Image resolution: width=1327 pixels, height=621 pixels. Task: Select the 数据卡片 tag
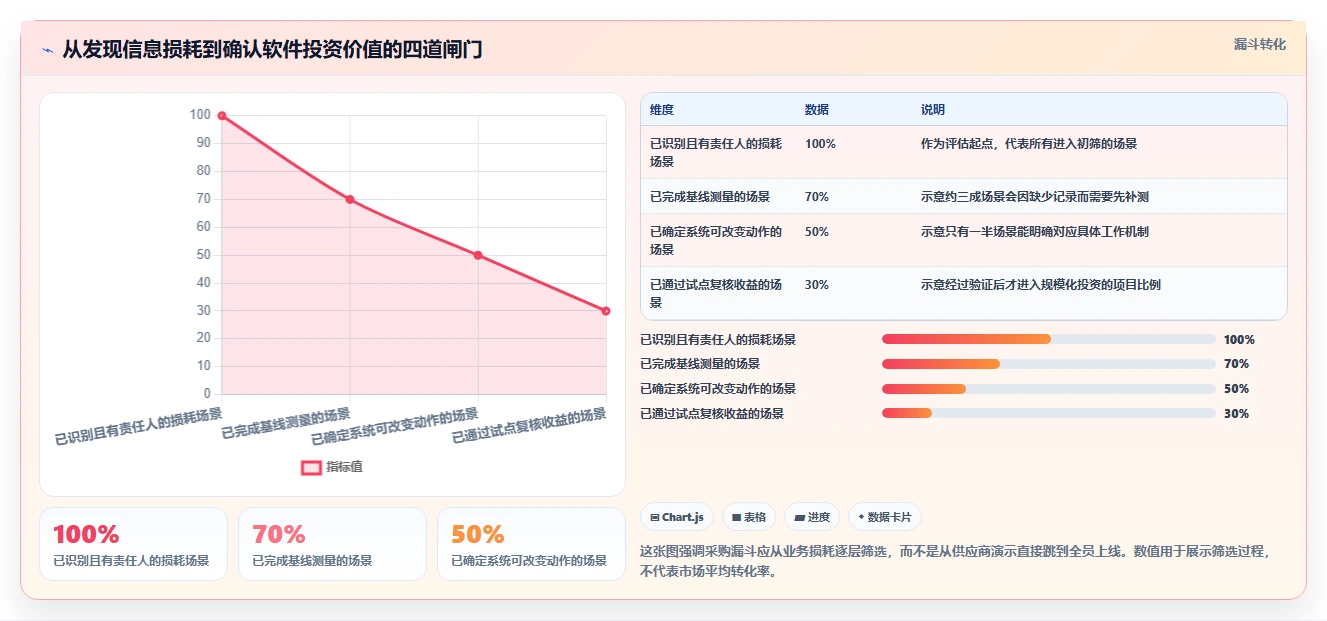pyautogui.click(x=884, y=517)
